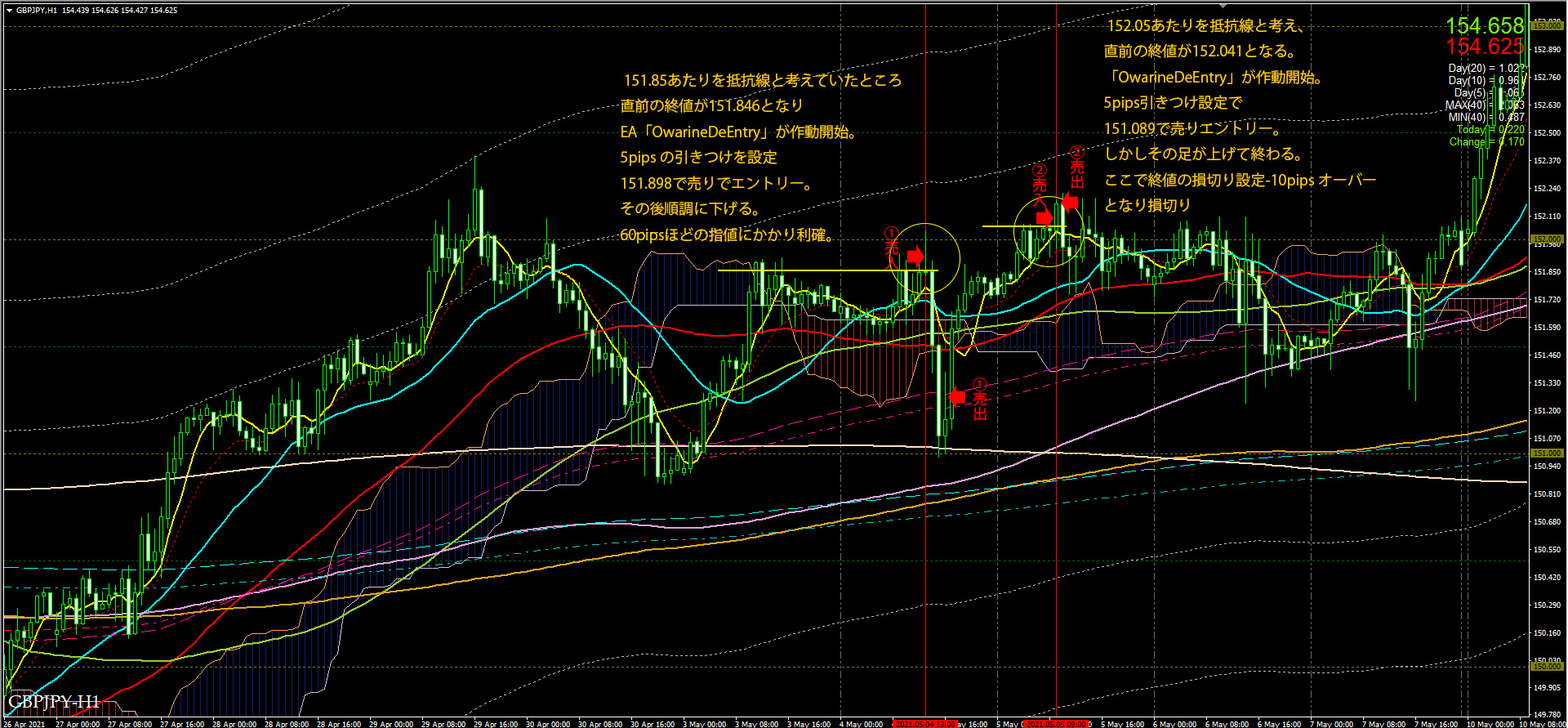
Task: Select the MIN(40) = 0.487 line
Action: click(1486, 118)
